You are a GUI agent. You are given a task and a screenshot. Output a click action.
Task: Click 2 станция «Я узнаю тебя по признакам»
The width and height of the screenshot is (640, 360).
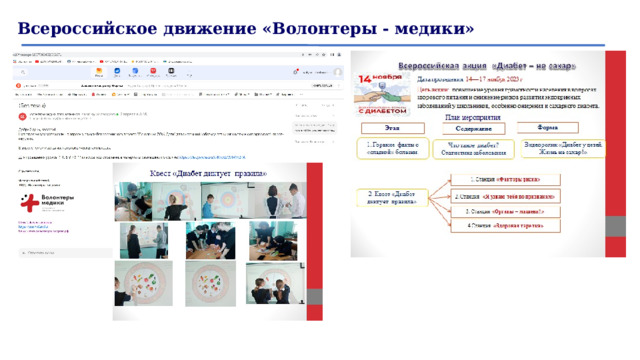click(x=505, y=196)
